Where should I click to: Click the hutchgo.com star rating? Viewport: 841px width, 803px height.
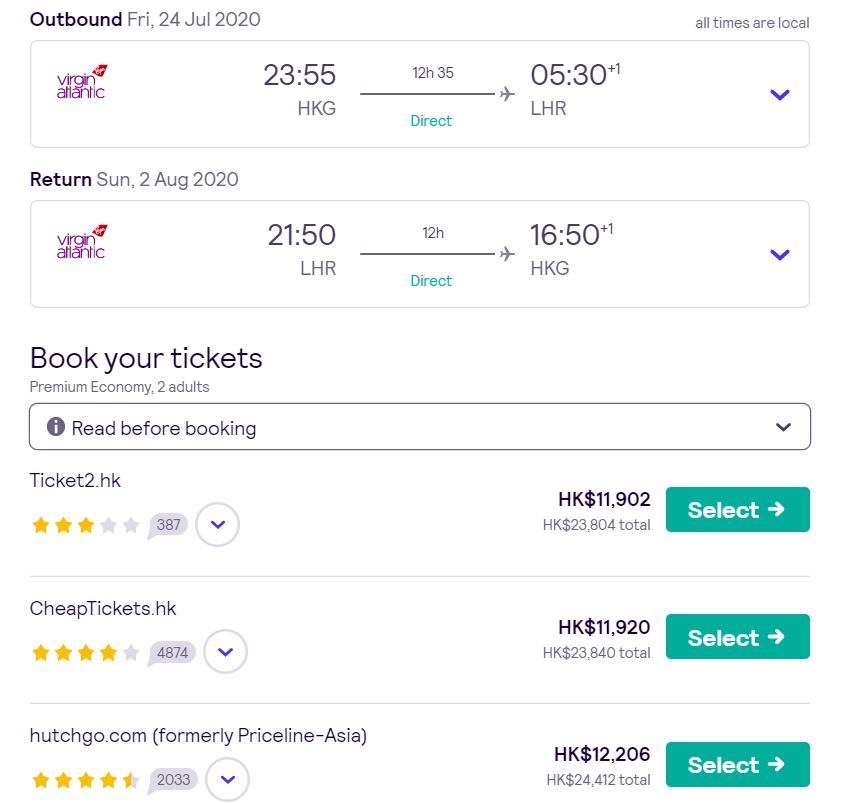tap(86, 780)
